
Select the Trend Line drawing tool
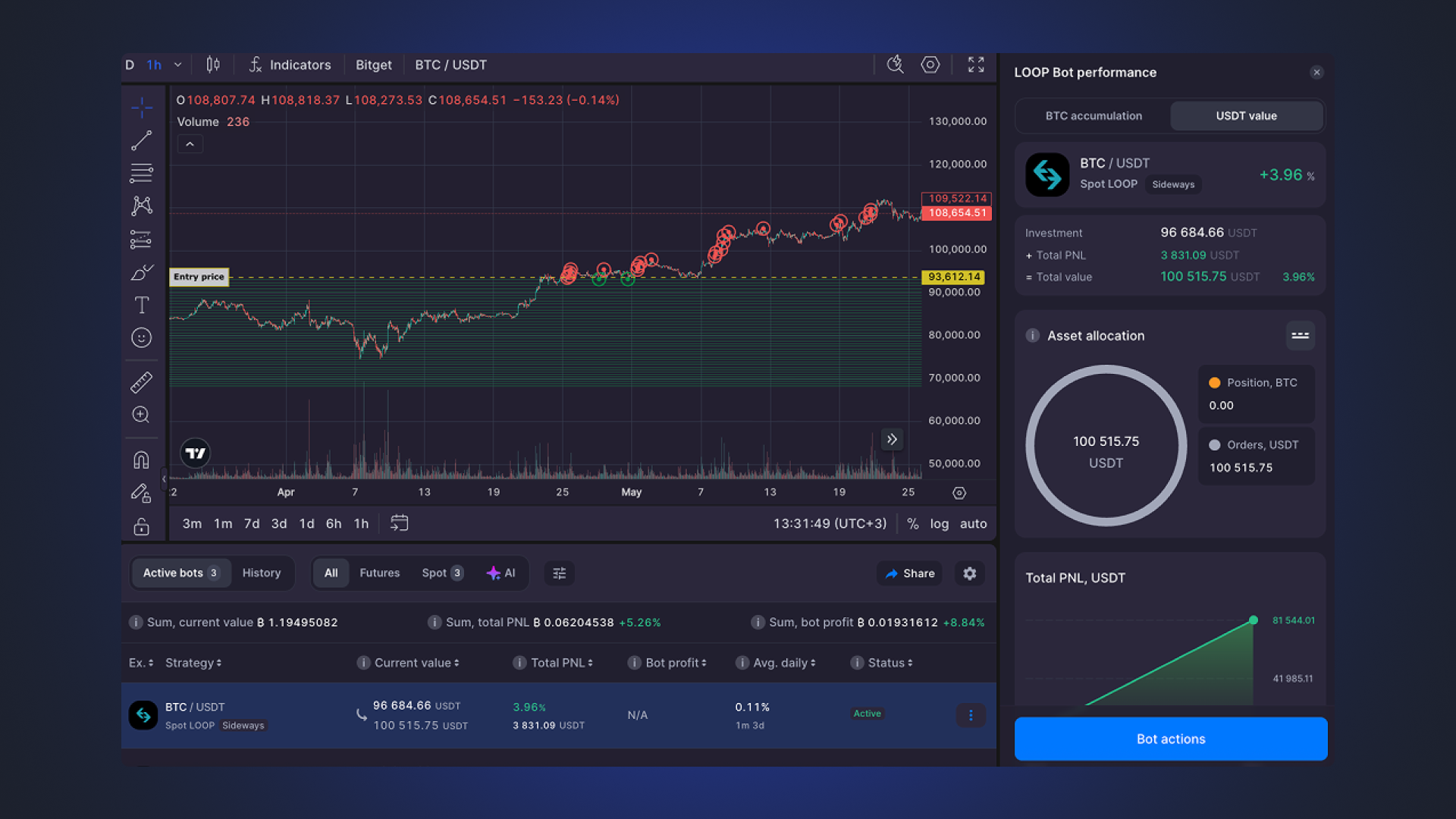click(142, 140)
